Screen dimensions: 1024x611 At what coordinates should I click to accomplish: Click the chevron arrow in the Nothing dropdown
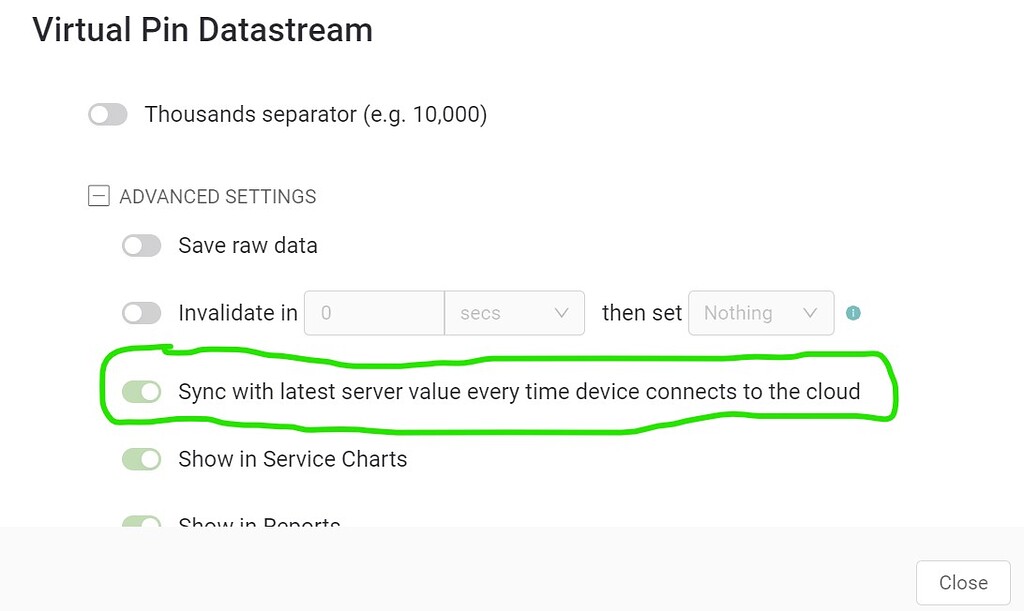pyautogui.click(x=810, y=313)
